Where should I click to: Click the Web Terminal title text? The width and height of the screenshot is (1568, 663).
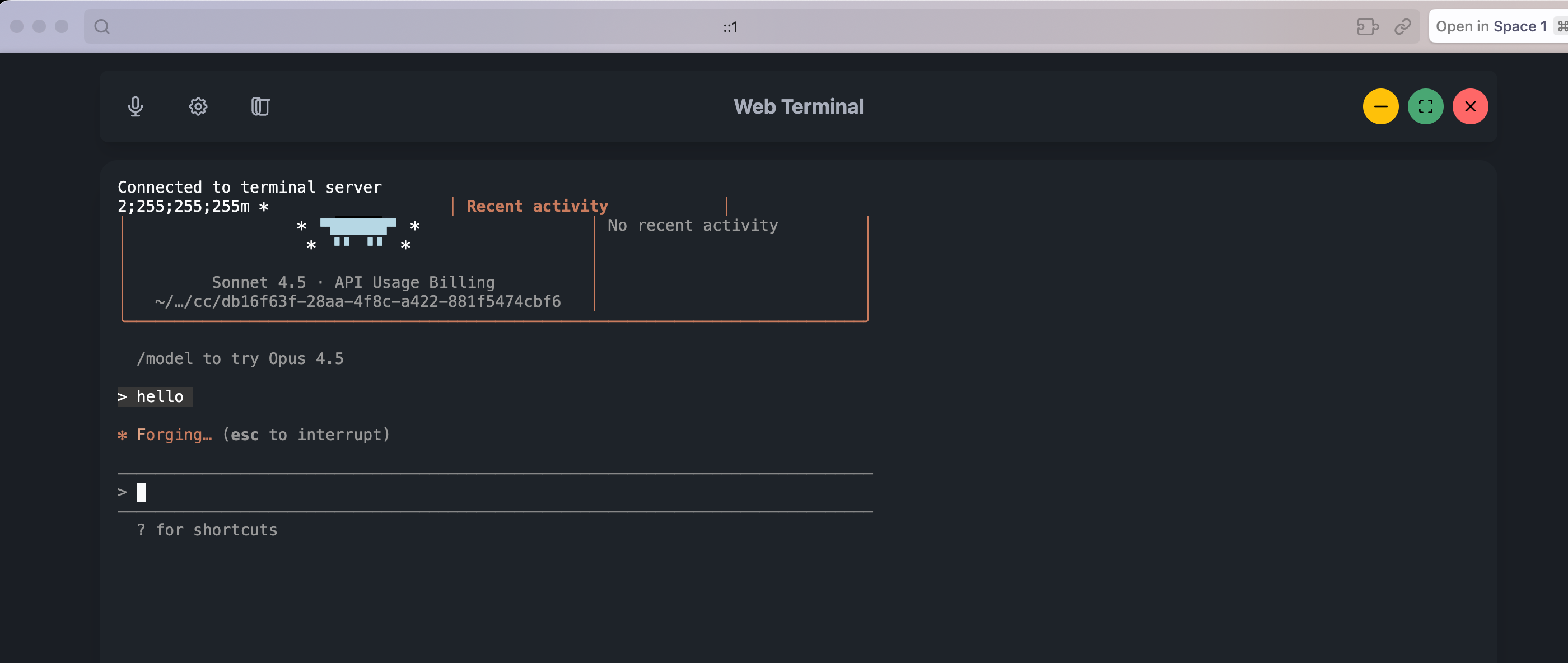click(798, 106)
